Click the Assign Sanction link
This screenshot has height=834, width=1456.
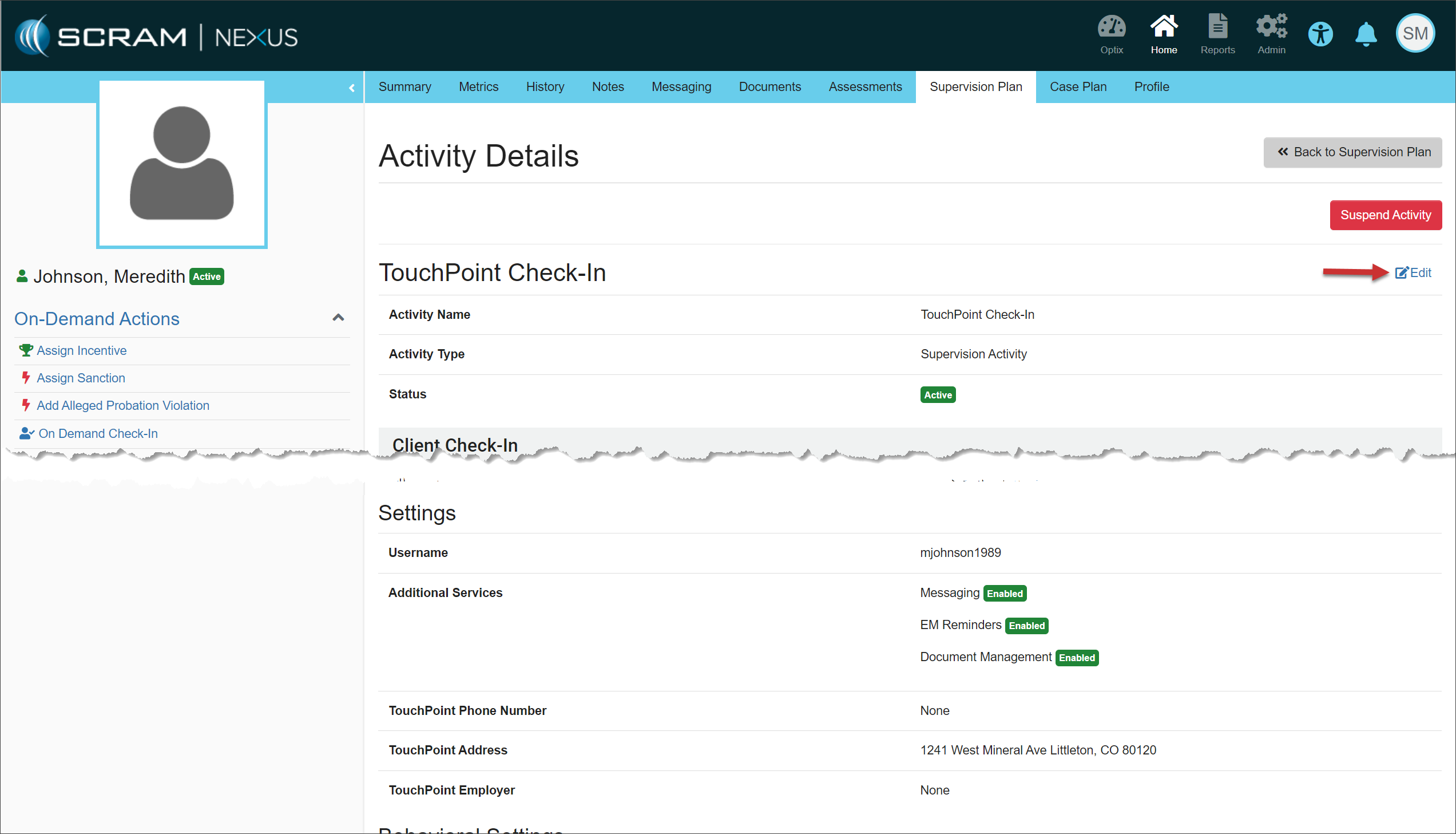[81, 378]
